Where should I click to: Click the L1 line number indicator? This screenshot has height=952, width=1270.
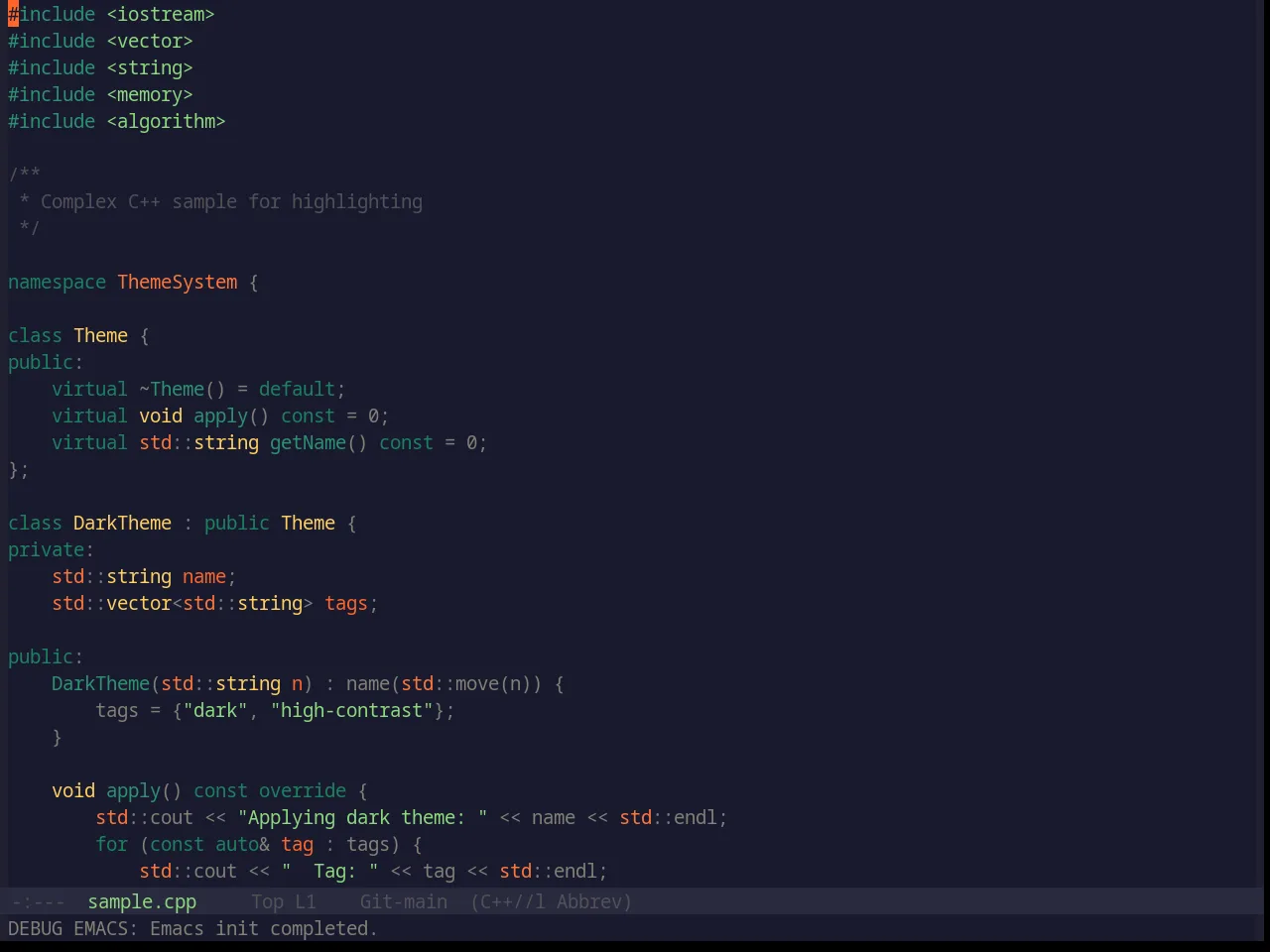pyautogui.click(x=306, y=901)
